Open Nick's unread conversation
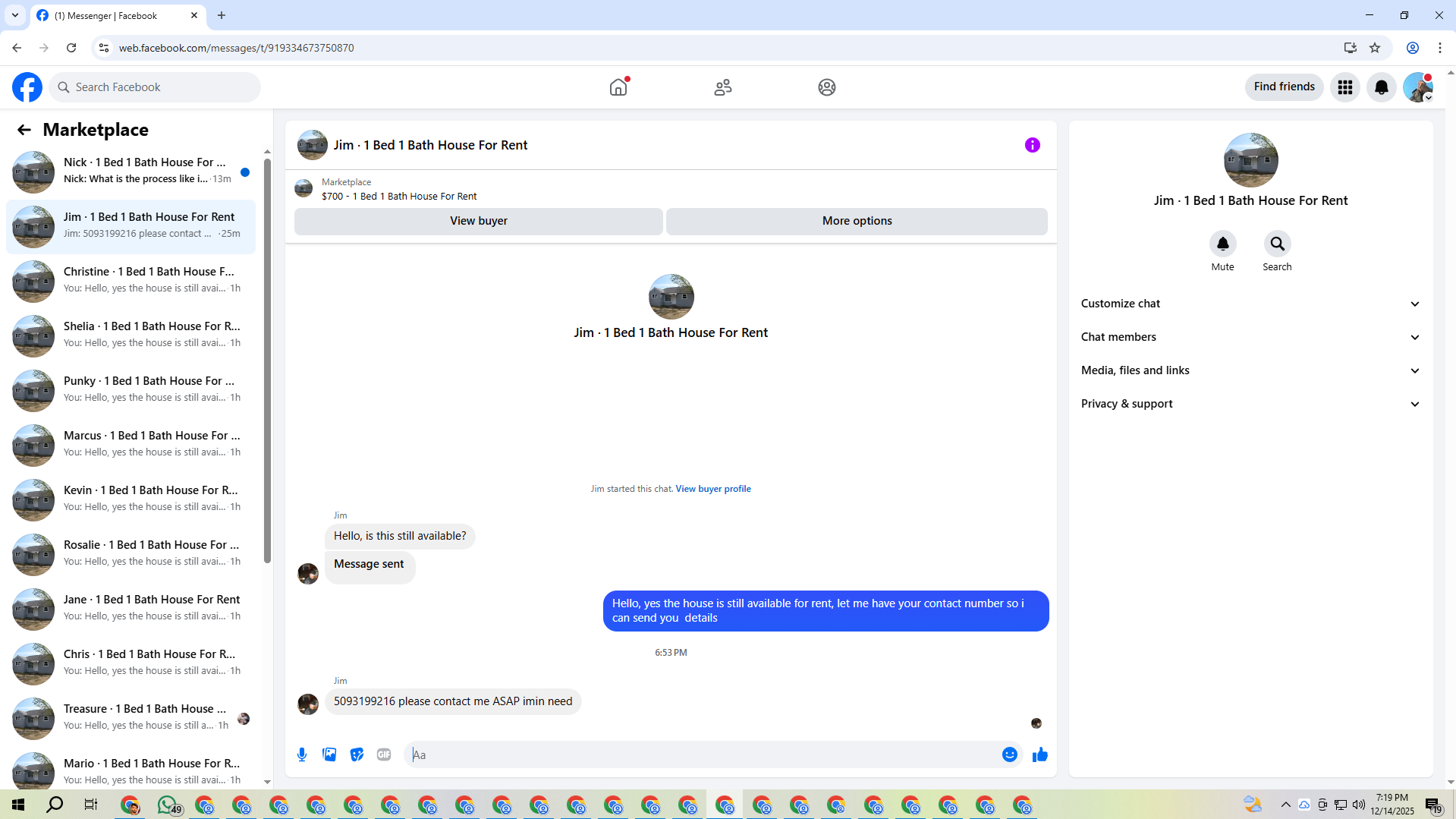 click(x=131, y=172)
